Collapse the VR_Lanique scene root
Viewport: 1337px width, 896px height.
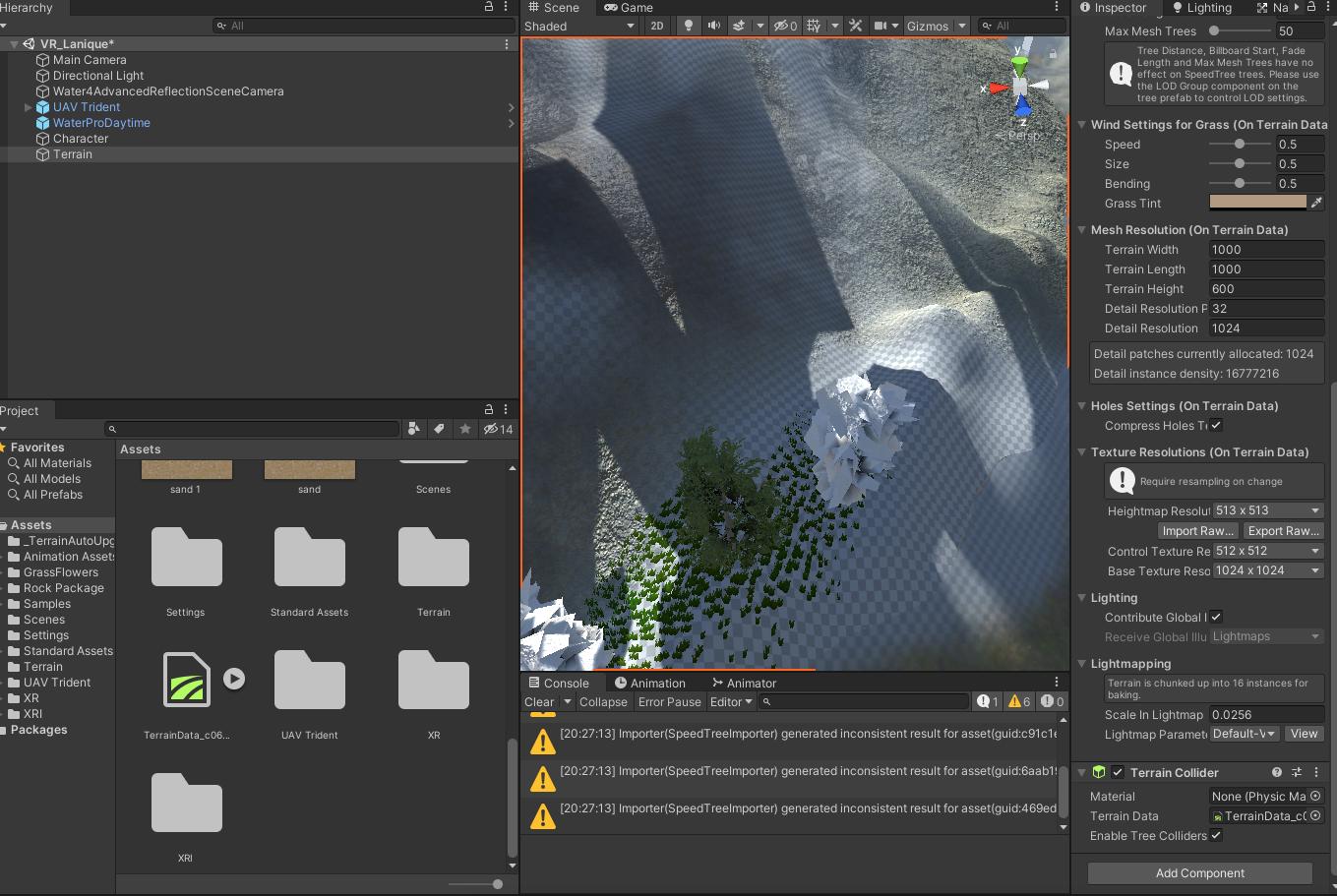(x=14, y=44)
